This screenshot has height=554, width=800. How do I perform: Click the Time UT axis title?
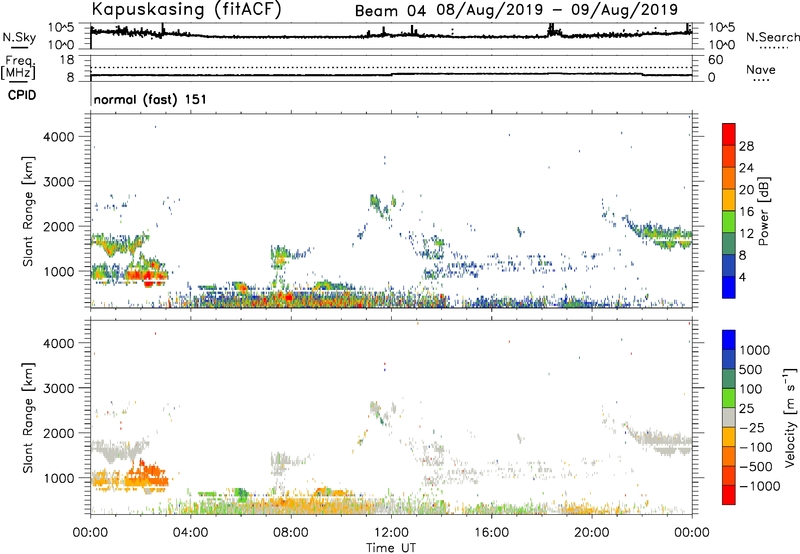[391, 547]
